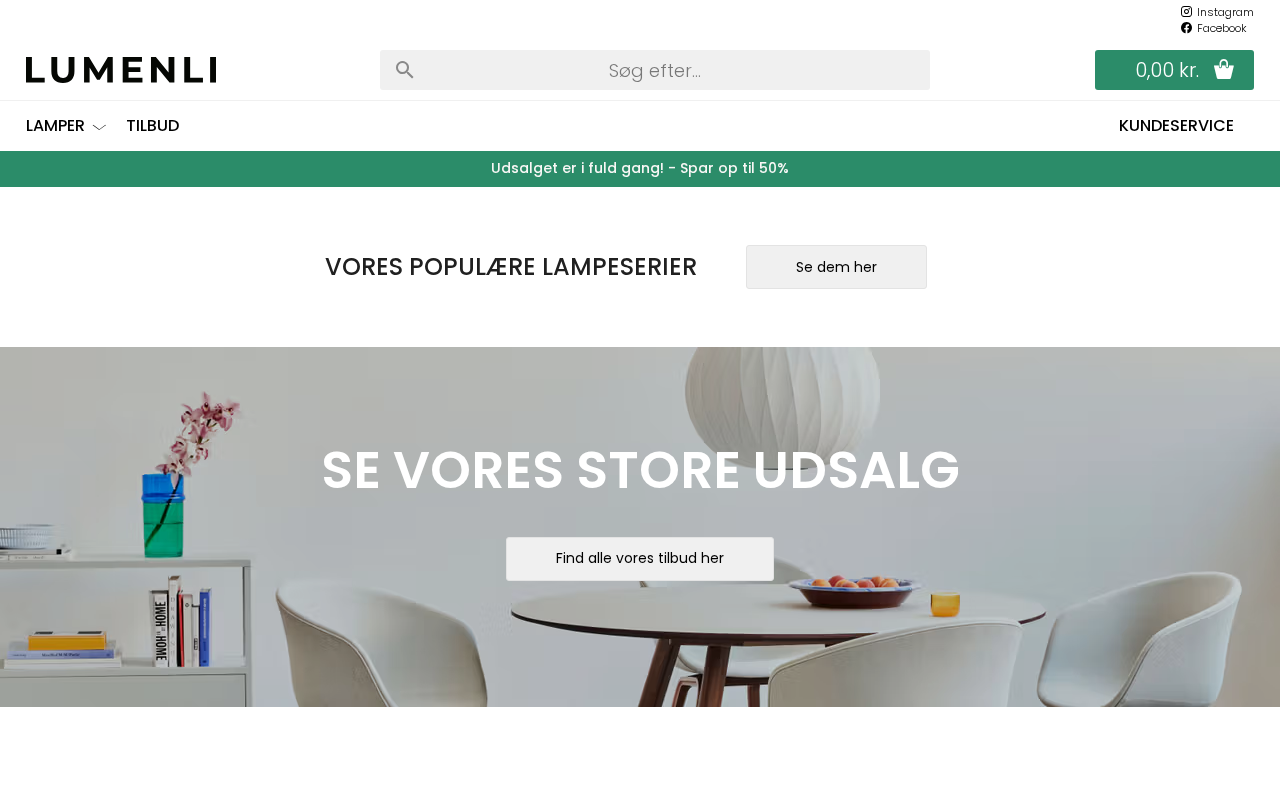Open the shopping basket icon

1224,70
